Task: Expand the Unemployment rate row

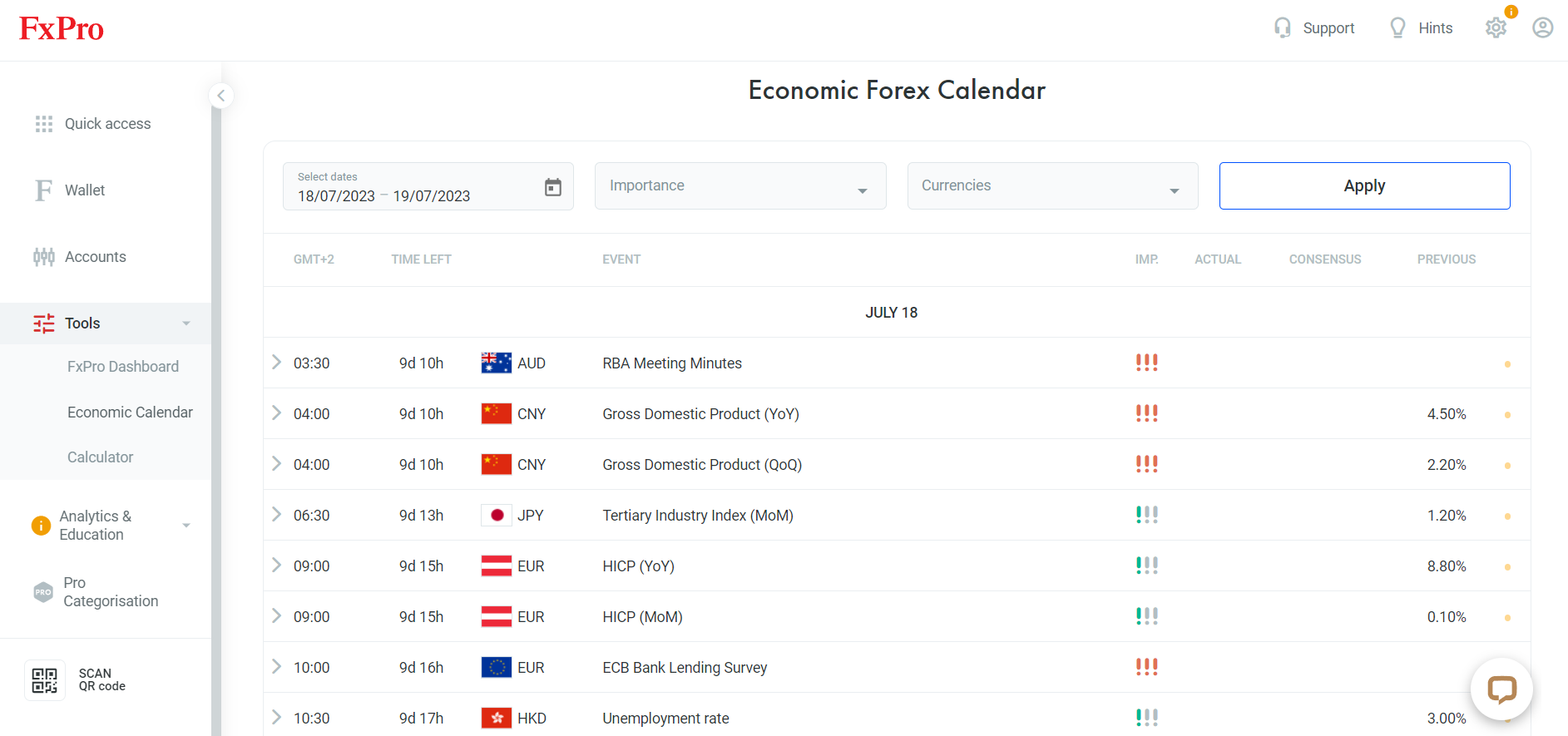Action: (277, 717)
